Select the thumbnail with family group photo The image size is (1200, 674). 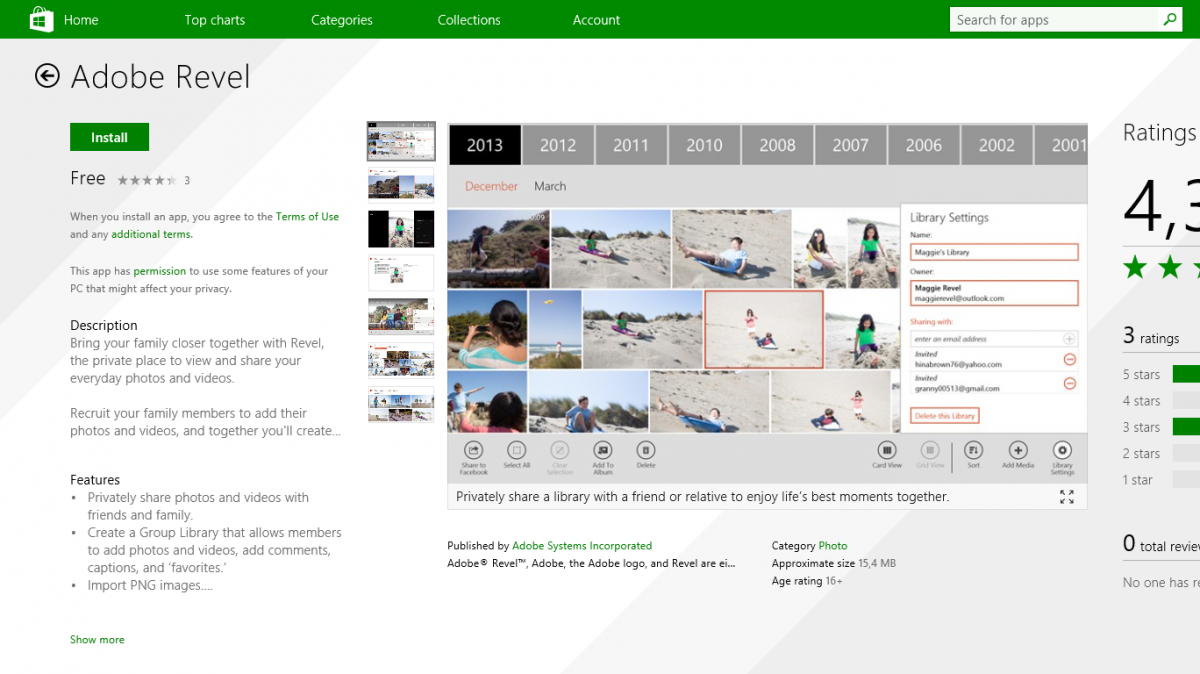pyautogui.click(x=401, y=316)
